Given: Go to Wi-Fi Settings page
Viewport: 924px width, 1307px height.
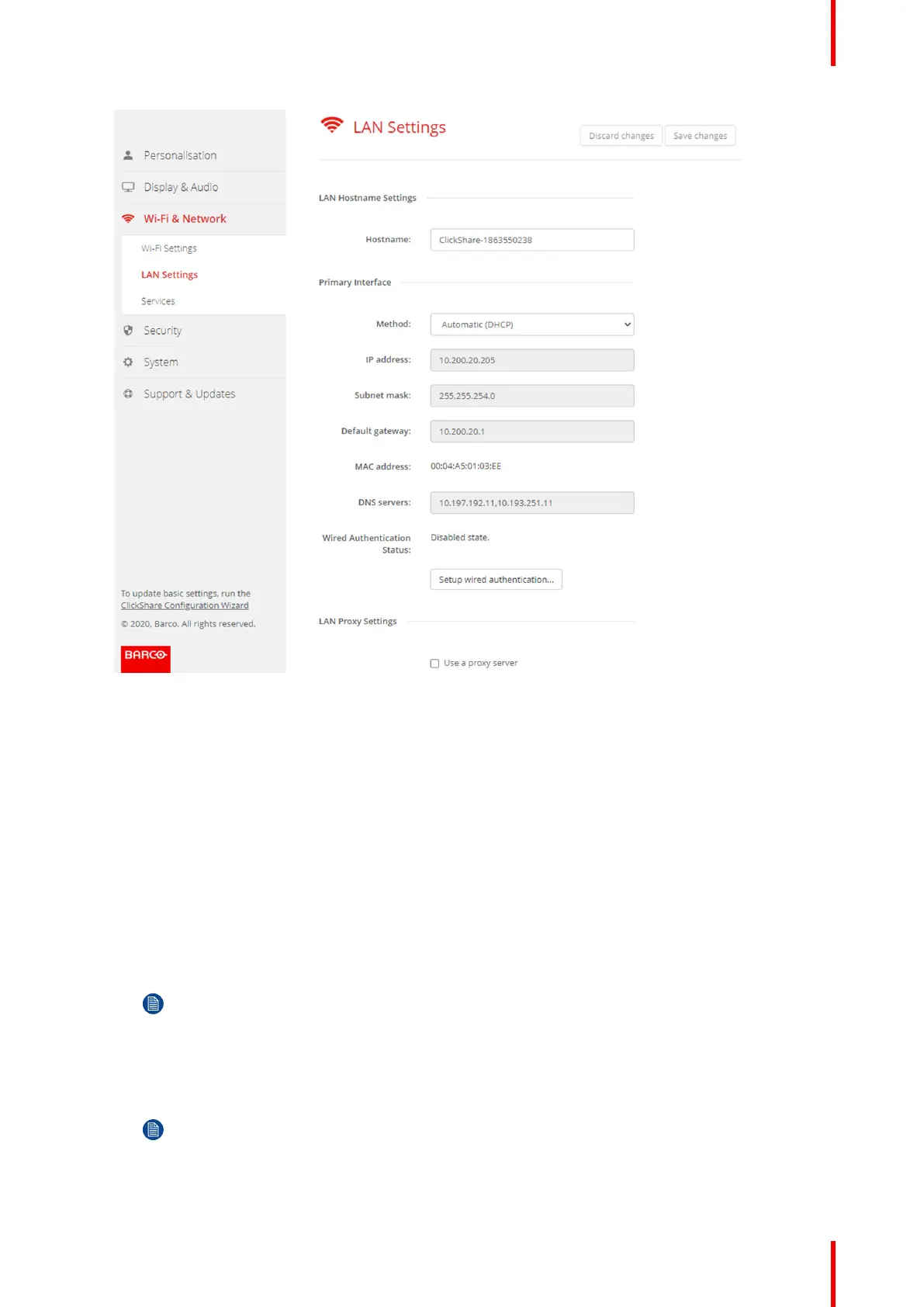Looking at the screenshot, I should coord(169,248).
